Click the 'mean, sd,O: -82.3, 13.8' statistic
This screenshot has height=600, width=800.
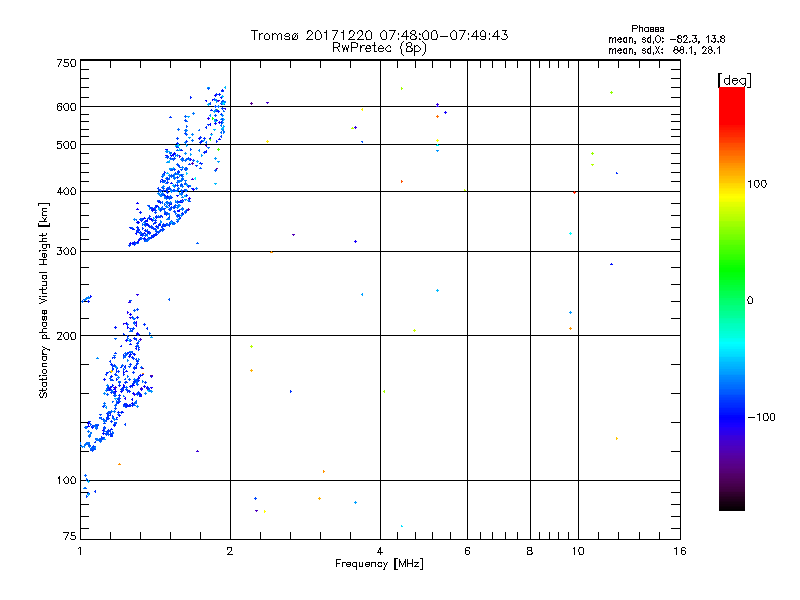coord(667,39)
